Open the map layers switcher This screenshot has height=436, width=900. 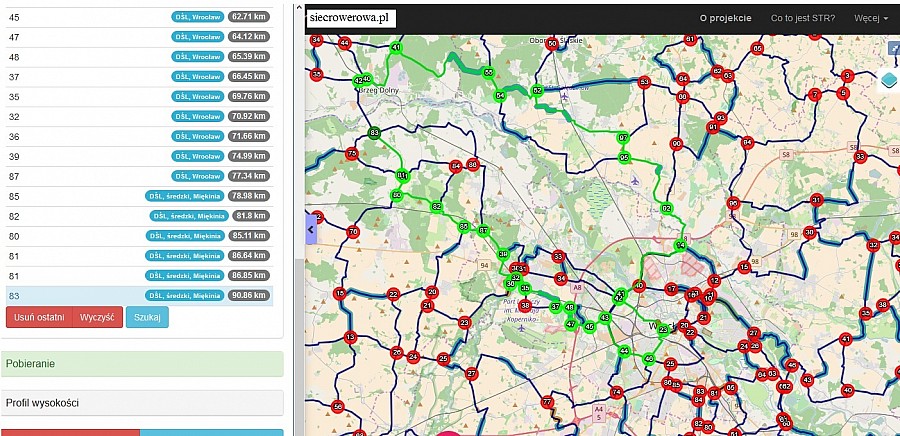pyautogui.click(x=890, y=82)
